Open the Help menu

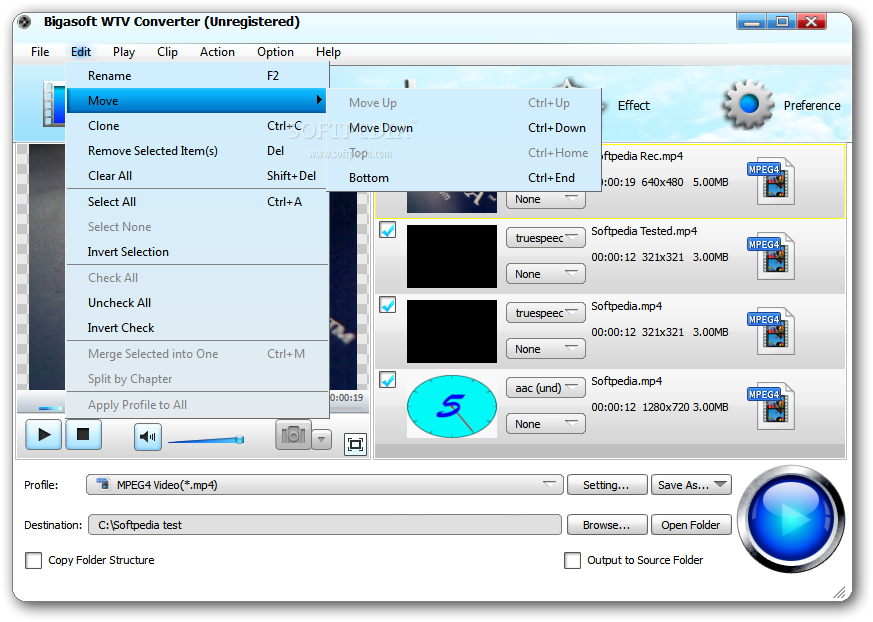tap(328, 52)
